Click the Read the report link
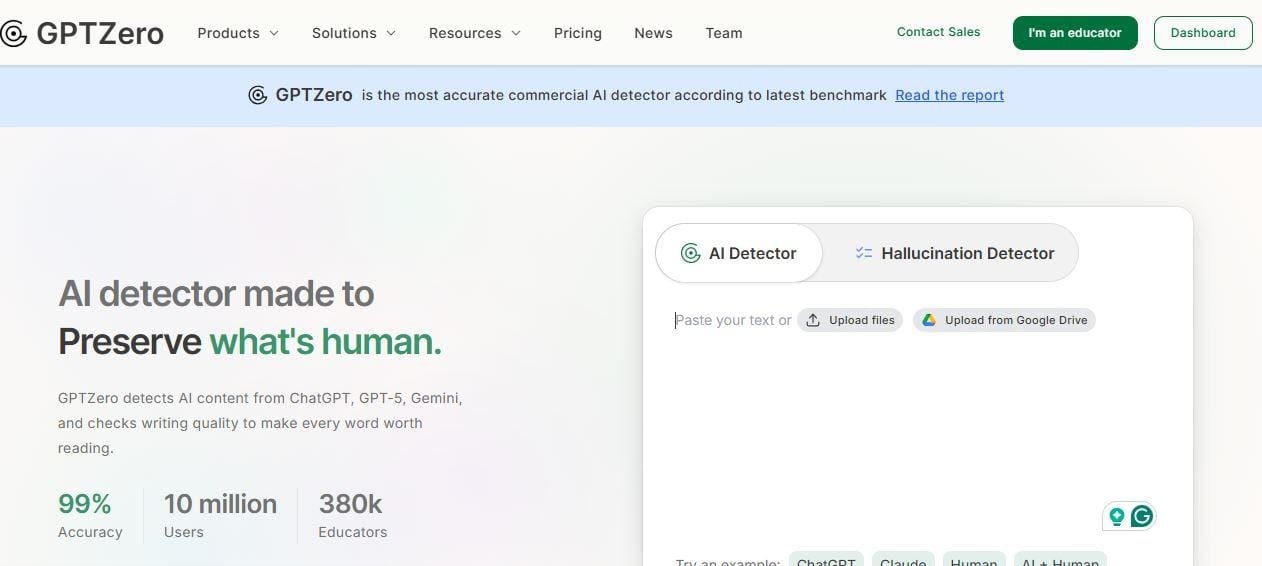Image resolution: width=1262 pixels, height=566 pixels. tap(949, 95)
